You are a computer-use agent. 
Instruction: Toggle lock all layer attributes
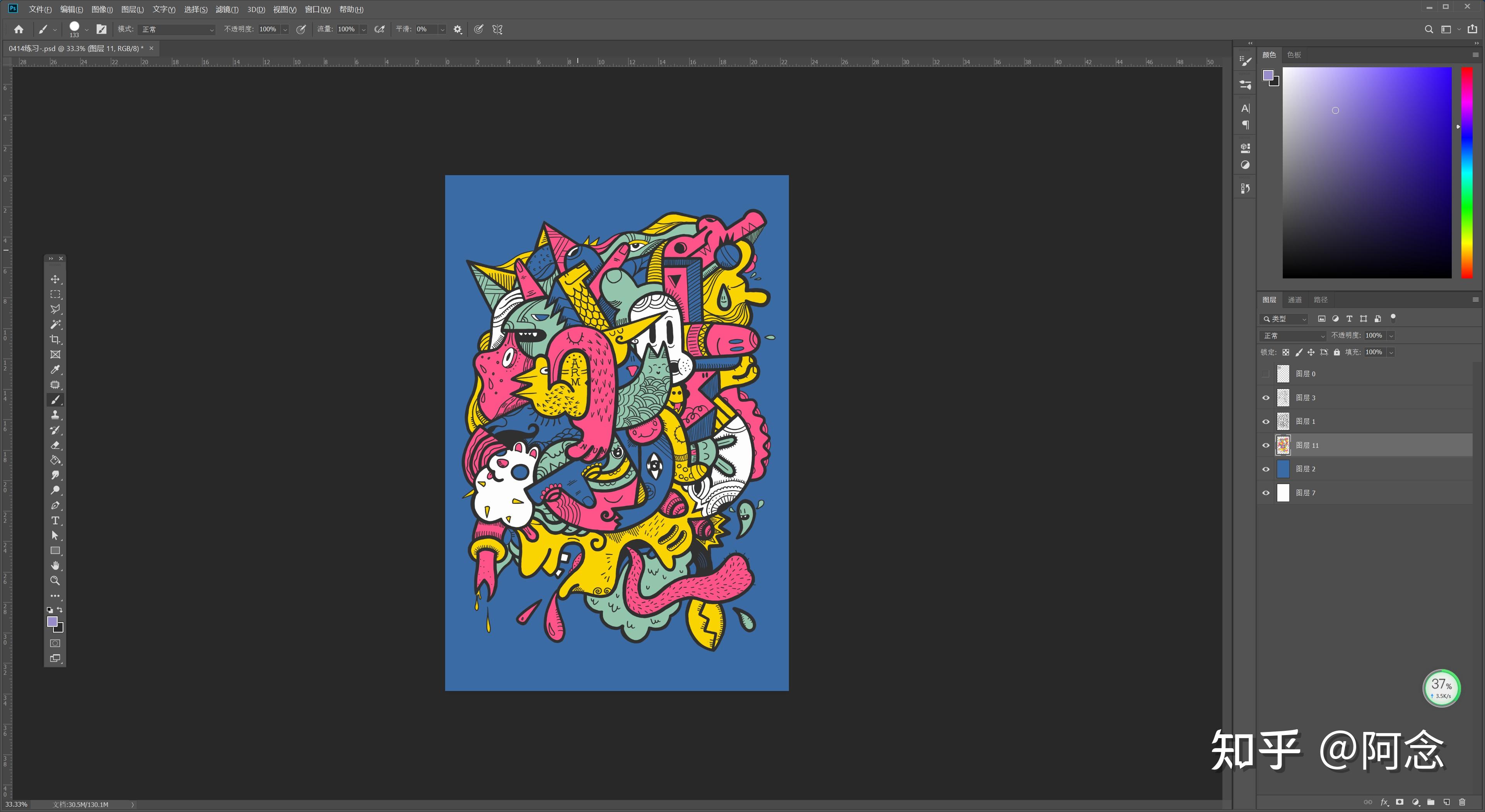(1337, 352)
